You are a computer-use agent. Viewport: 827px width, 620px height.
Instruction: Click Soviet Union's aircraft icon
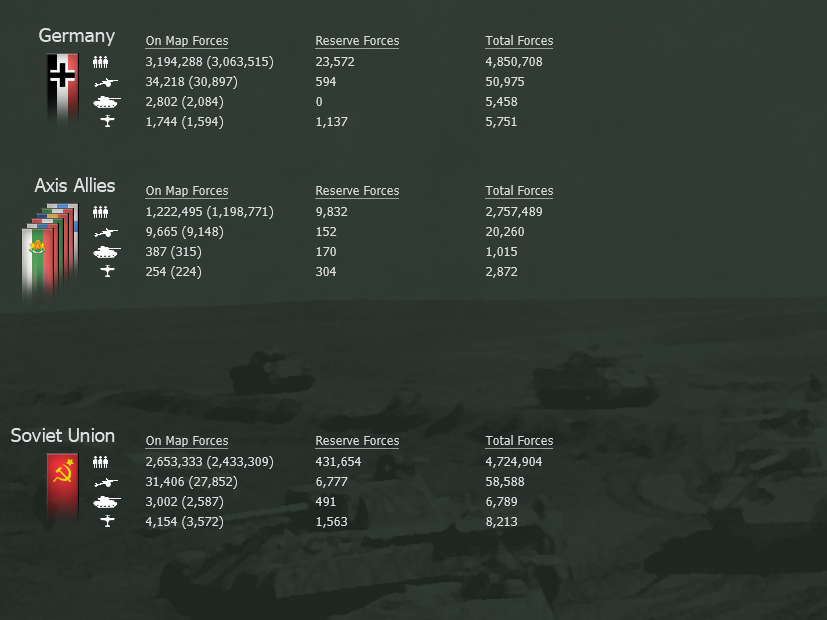coord(108,521)
